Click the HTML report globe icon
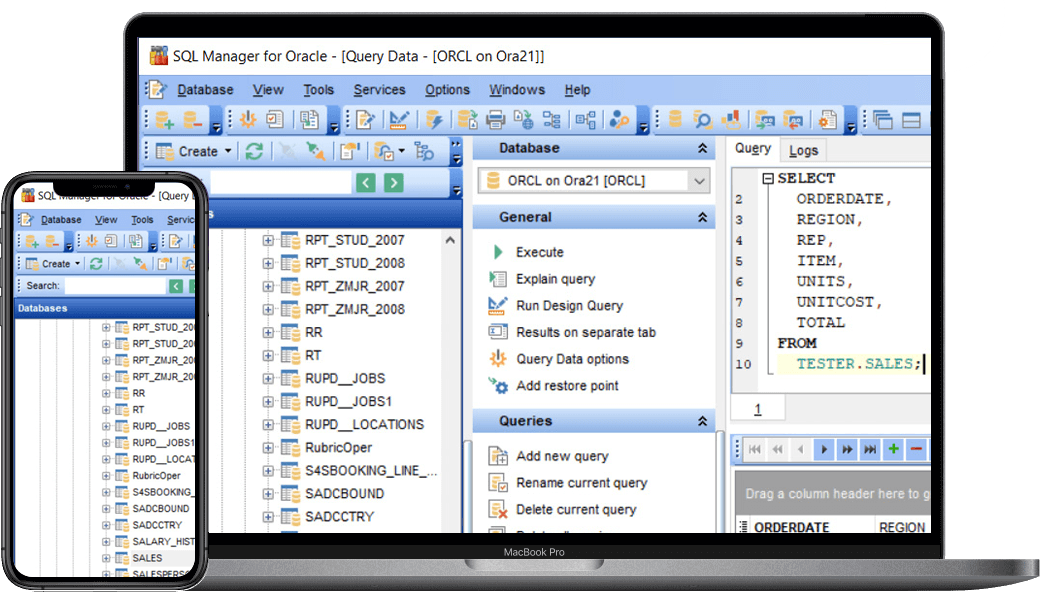Screen dimensions: 1041x593 coord(523,120)
